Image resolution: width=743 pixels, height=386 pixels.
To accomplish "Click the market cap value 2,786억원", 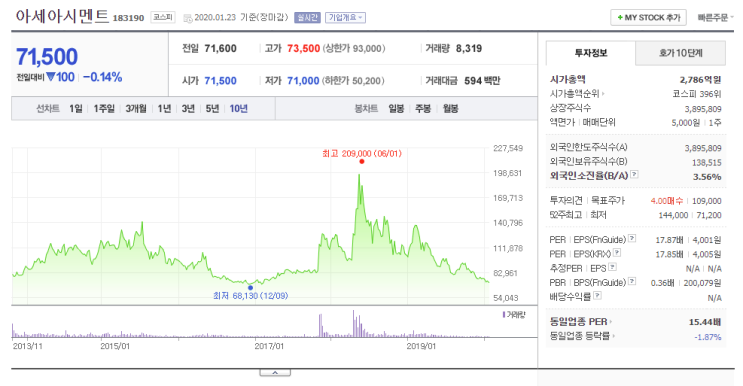I will (x=700, y=80).
